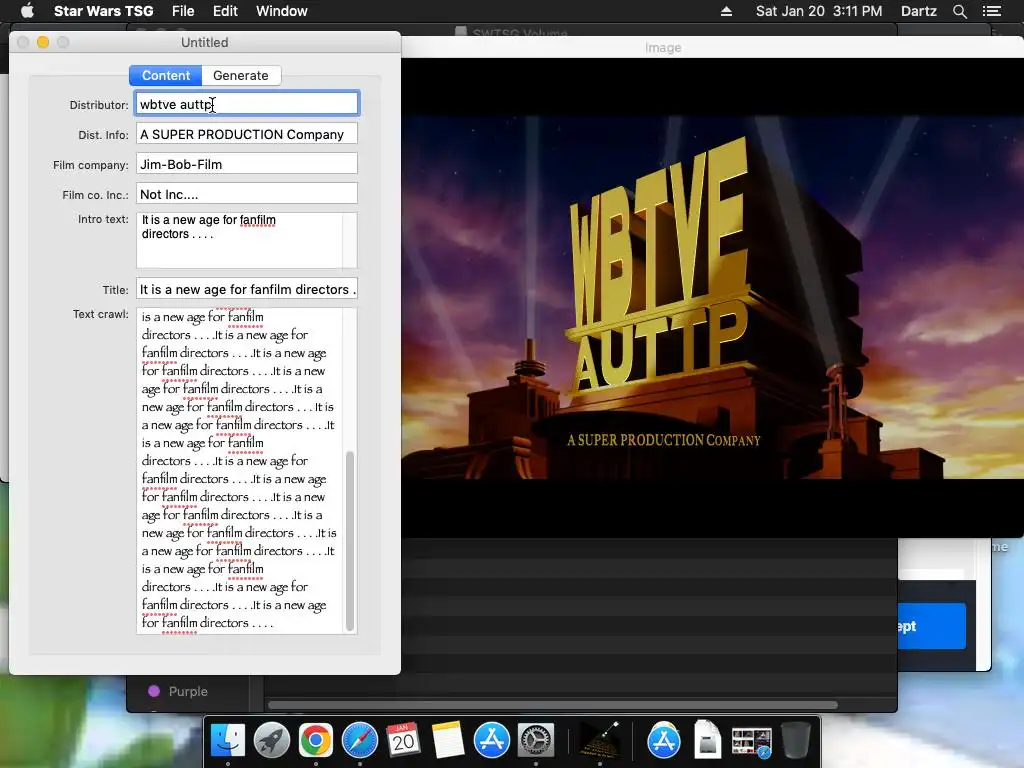Open Notes from the Dock
The width and height of the screenshot is (1024, 768).
click(447, 741)
